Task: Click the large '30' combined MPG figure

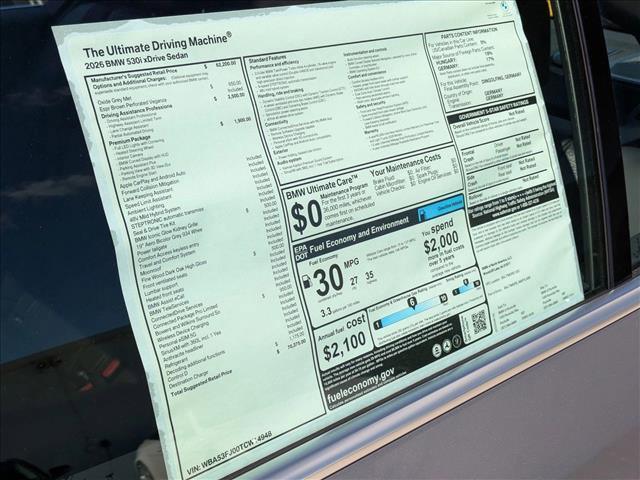Action: coord(329,280)
